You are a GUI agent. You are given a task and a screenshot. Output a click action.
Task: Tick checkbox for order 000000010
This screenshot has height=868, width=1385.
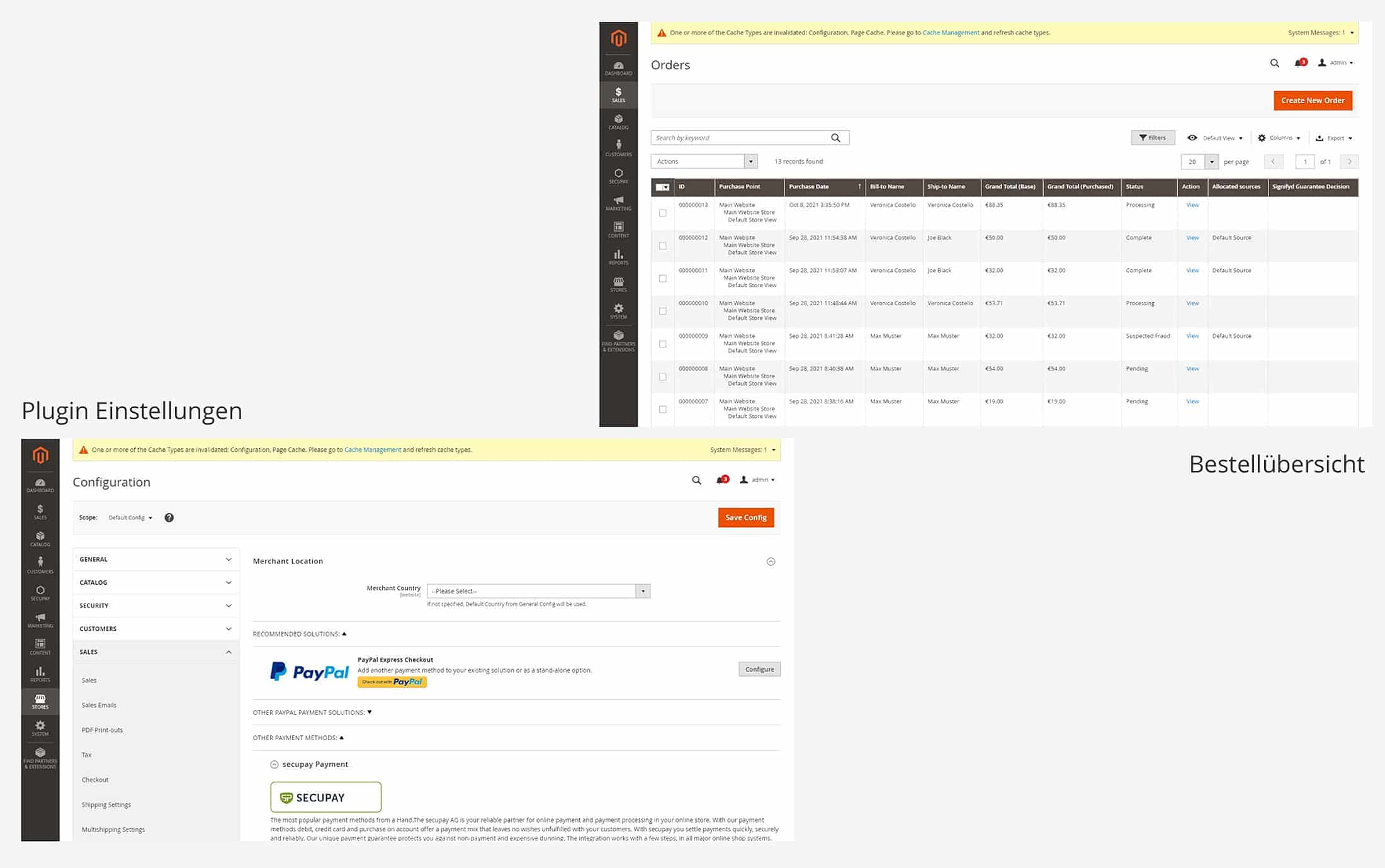(x=662, y=311)
